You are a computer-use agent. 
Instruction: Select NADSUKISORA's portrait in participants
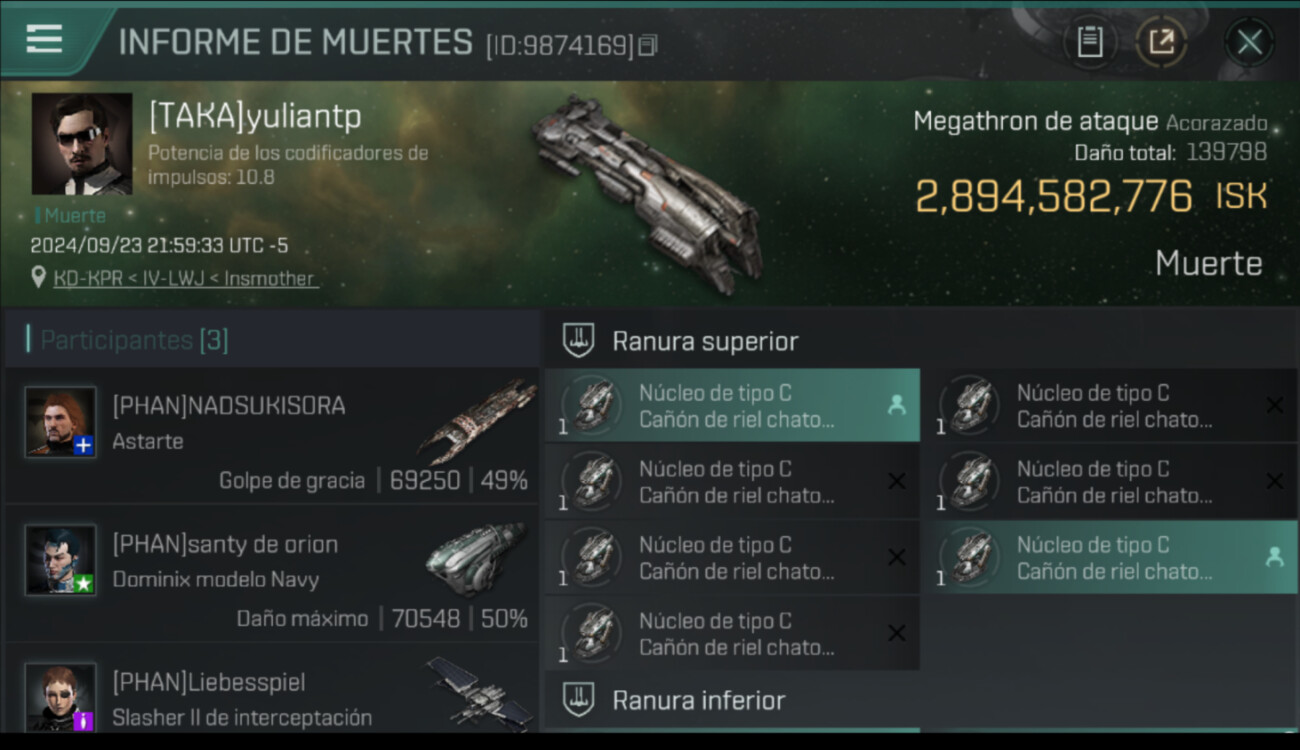pos(61,422)
